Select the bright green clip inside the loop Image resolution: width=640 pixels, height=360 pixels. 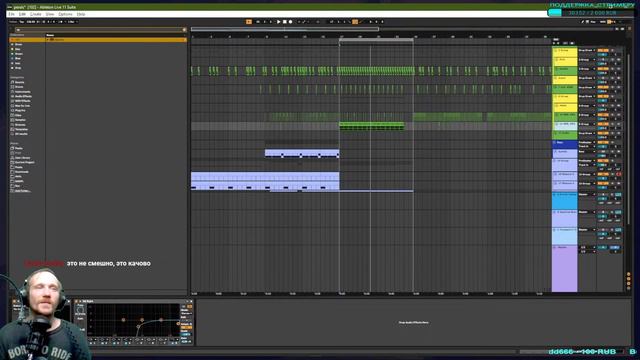[x=371, y=126]
